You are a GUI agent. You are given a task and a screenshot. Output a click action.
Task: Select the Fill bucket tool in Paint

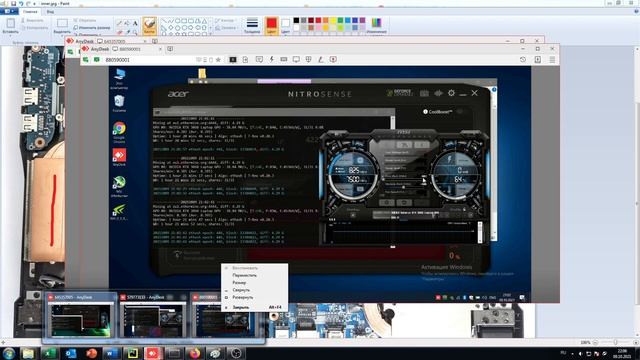coord(127,23)
